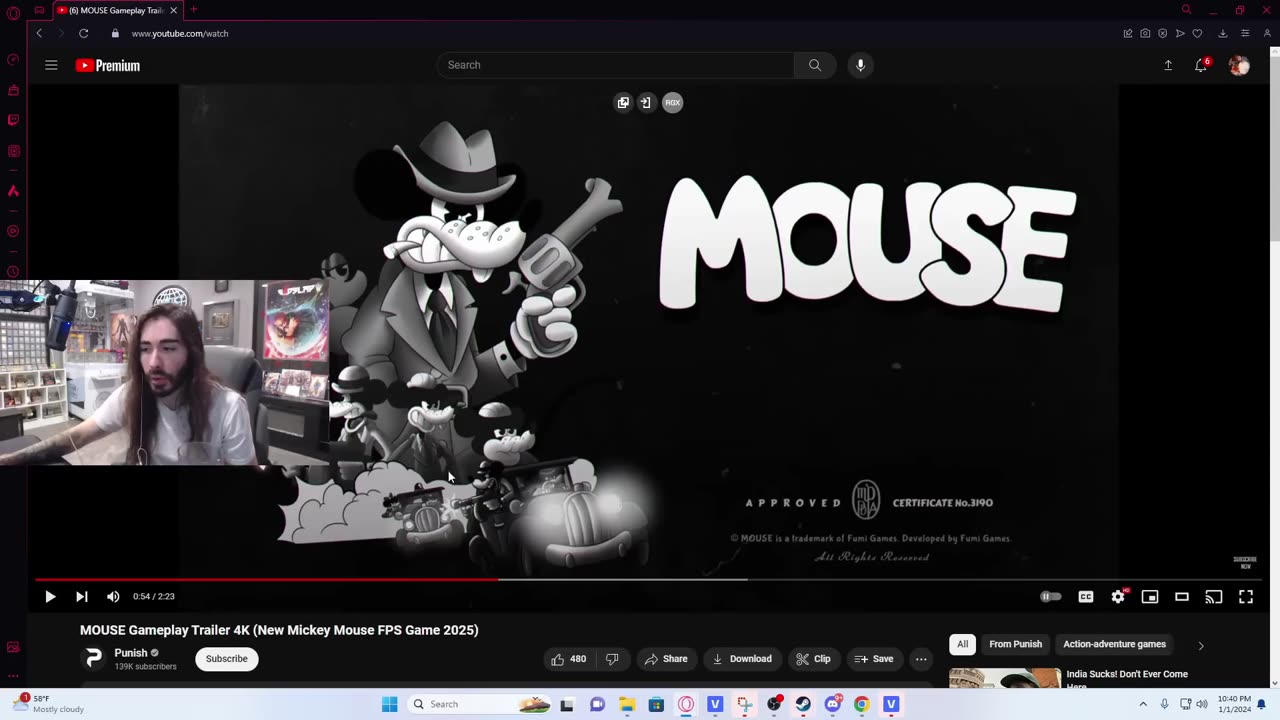Toggle closed captions CC button

1086,597
